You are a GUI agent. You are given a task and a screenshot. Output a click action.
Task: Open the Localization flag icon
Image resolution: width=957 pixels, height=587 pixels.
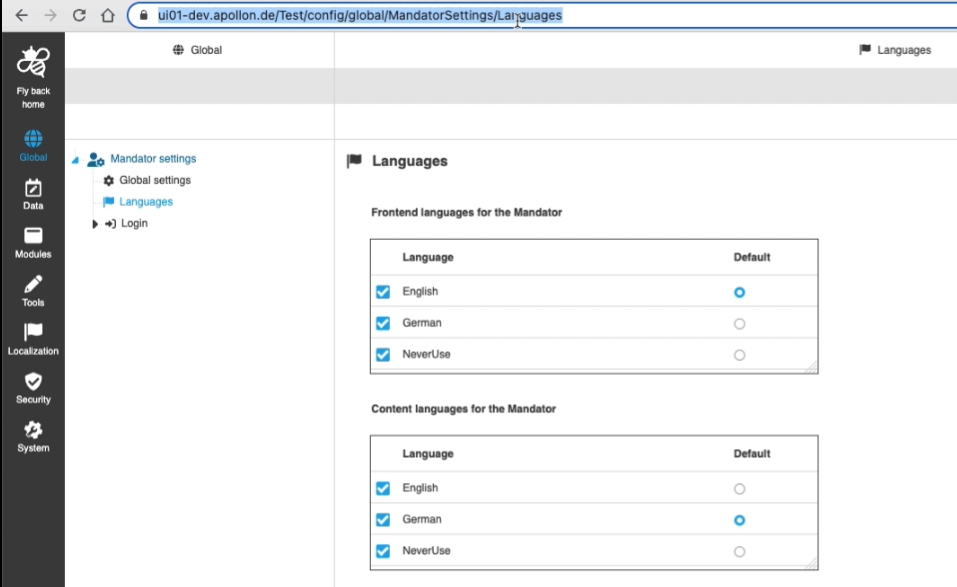pyautogui.click(x=33, y=333)
